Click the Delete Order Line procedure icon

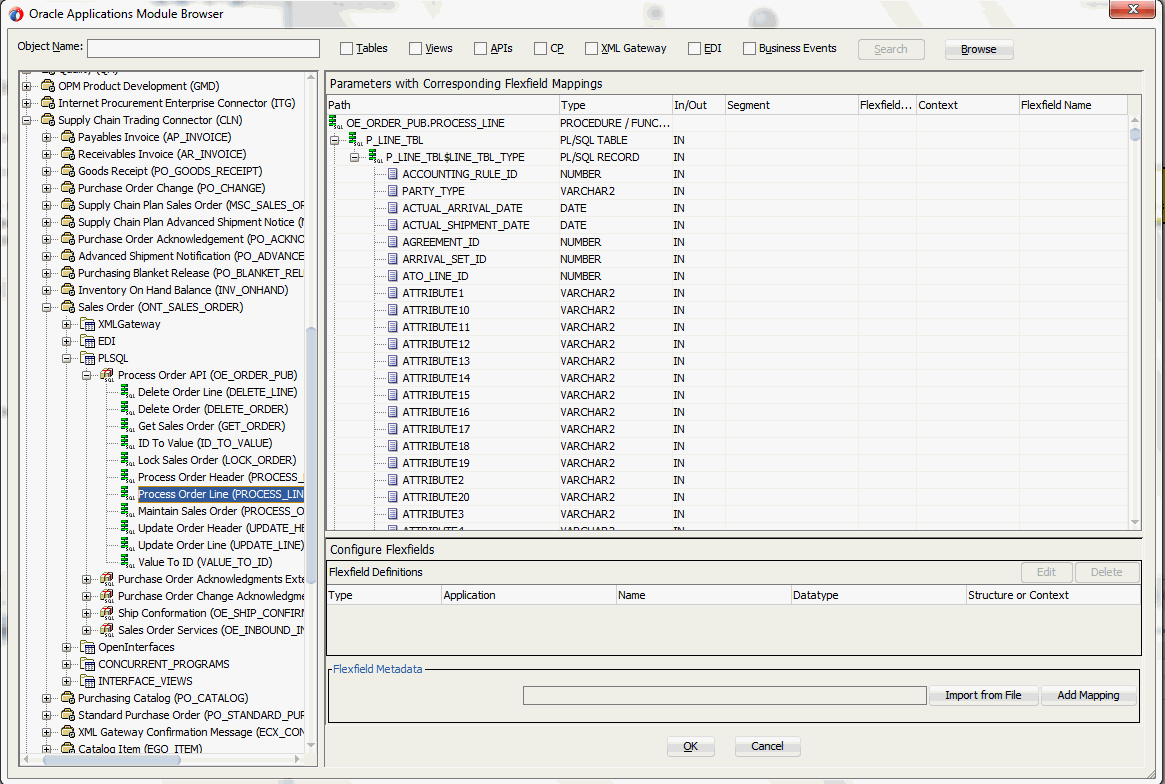(127, 392)
